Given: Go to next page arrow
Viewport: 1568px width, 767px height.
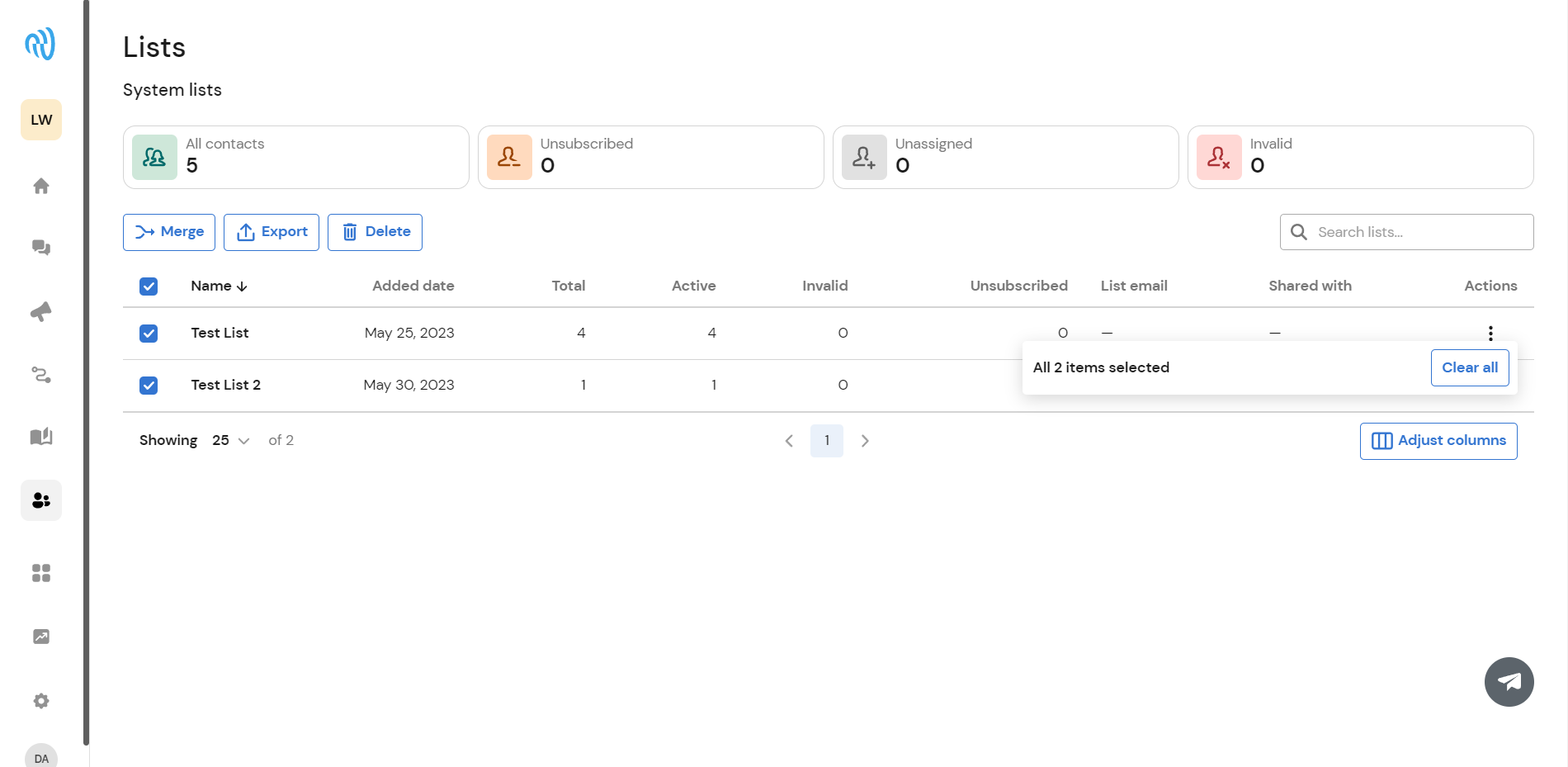Looking at the screenshot, I should [865, 441].
